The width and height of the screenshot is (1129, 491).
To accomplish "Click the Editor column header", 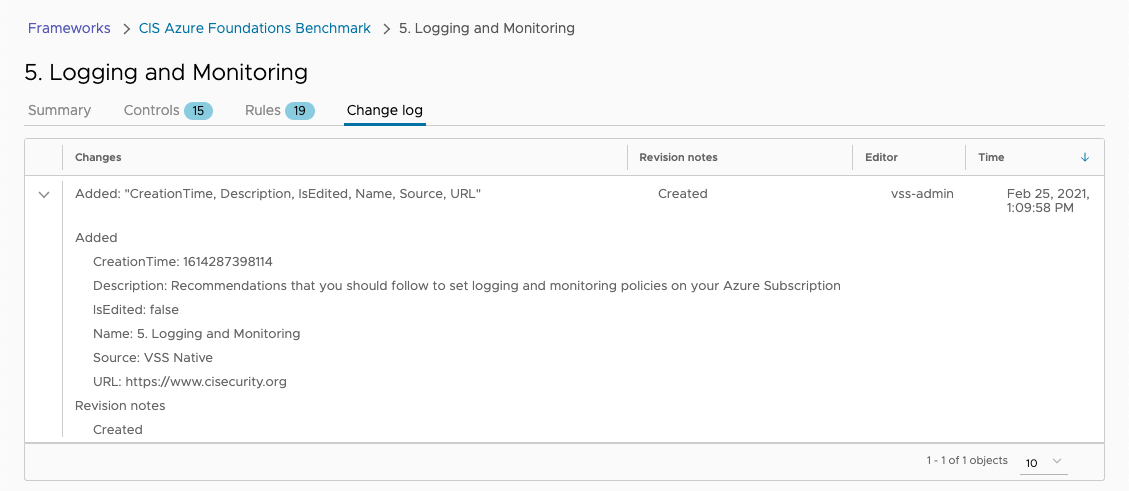I will coord(881,157).
